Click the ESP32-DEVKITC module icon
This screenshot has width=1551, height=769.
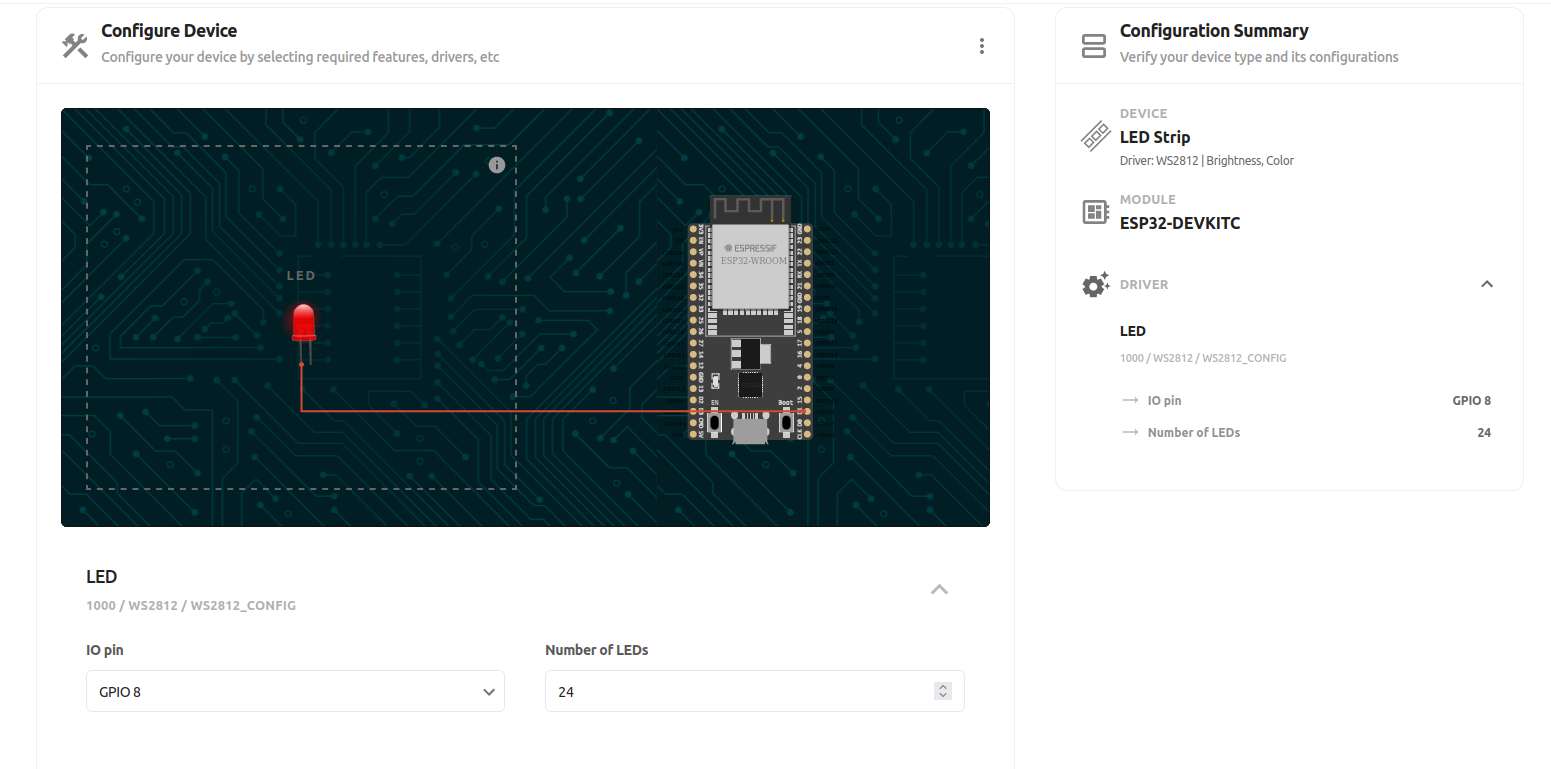pos(1096,212)
